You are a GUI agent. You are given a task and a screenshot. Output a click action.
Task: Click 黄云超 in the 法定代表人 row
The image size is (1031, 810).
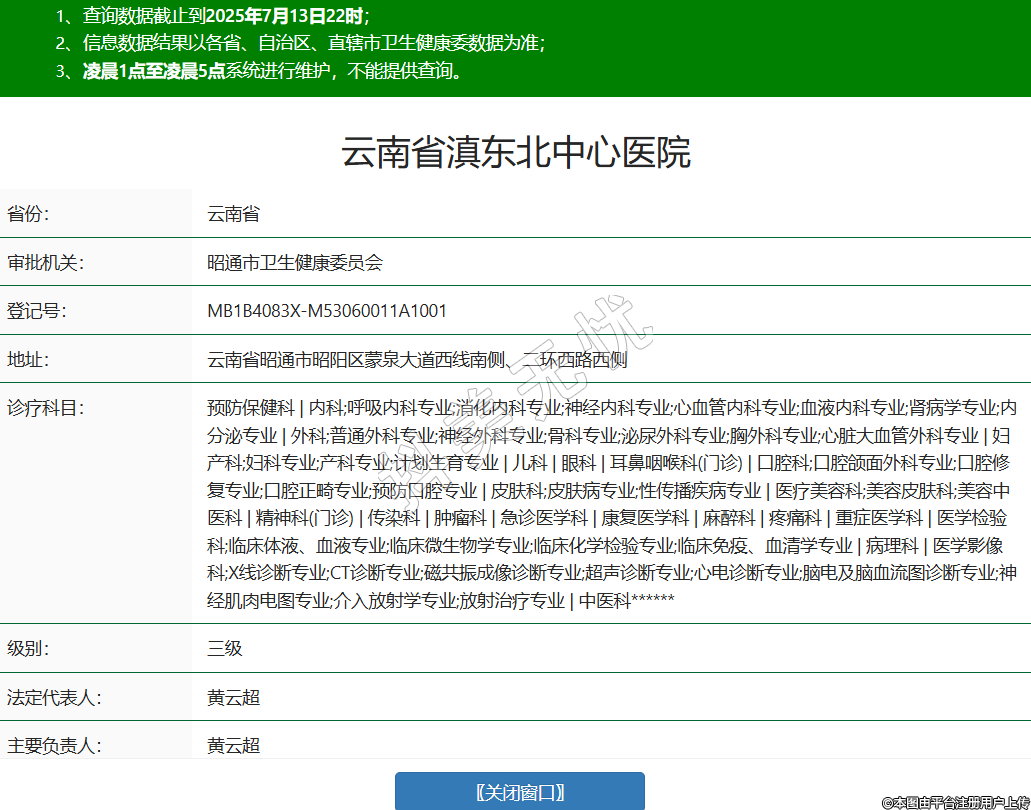233,697
